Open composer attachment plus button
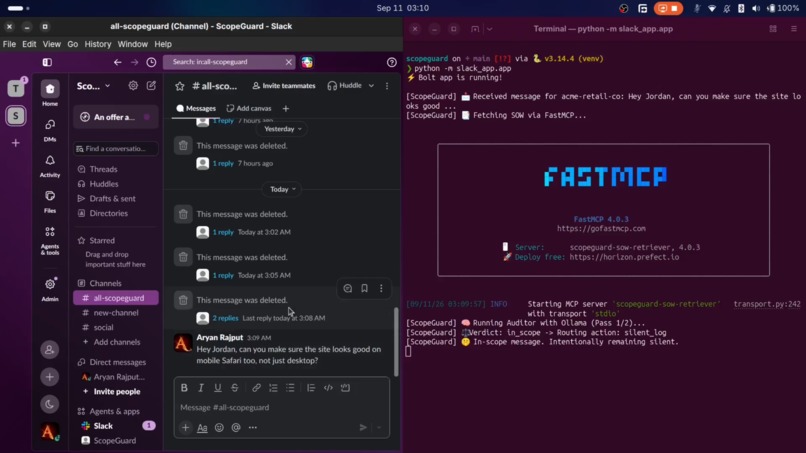 coord(186,427)
